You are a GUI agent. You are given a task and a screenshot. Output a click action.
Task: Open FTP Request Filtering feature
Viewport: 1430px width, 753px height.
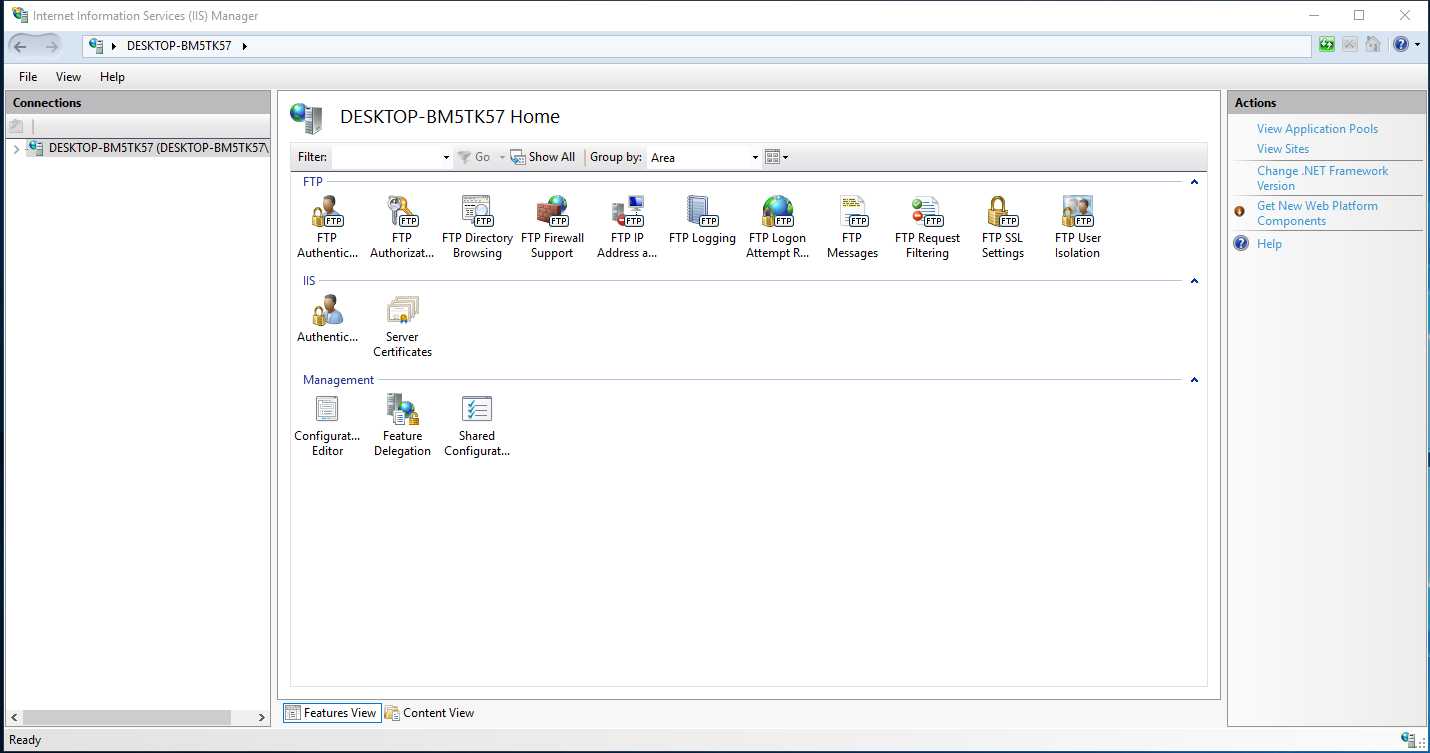[x=927, y=227]
